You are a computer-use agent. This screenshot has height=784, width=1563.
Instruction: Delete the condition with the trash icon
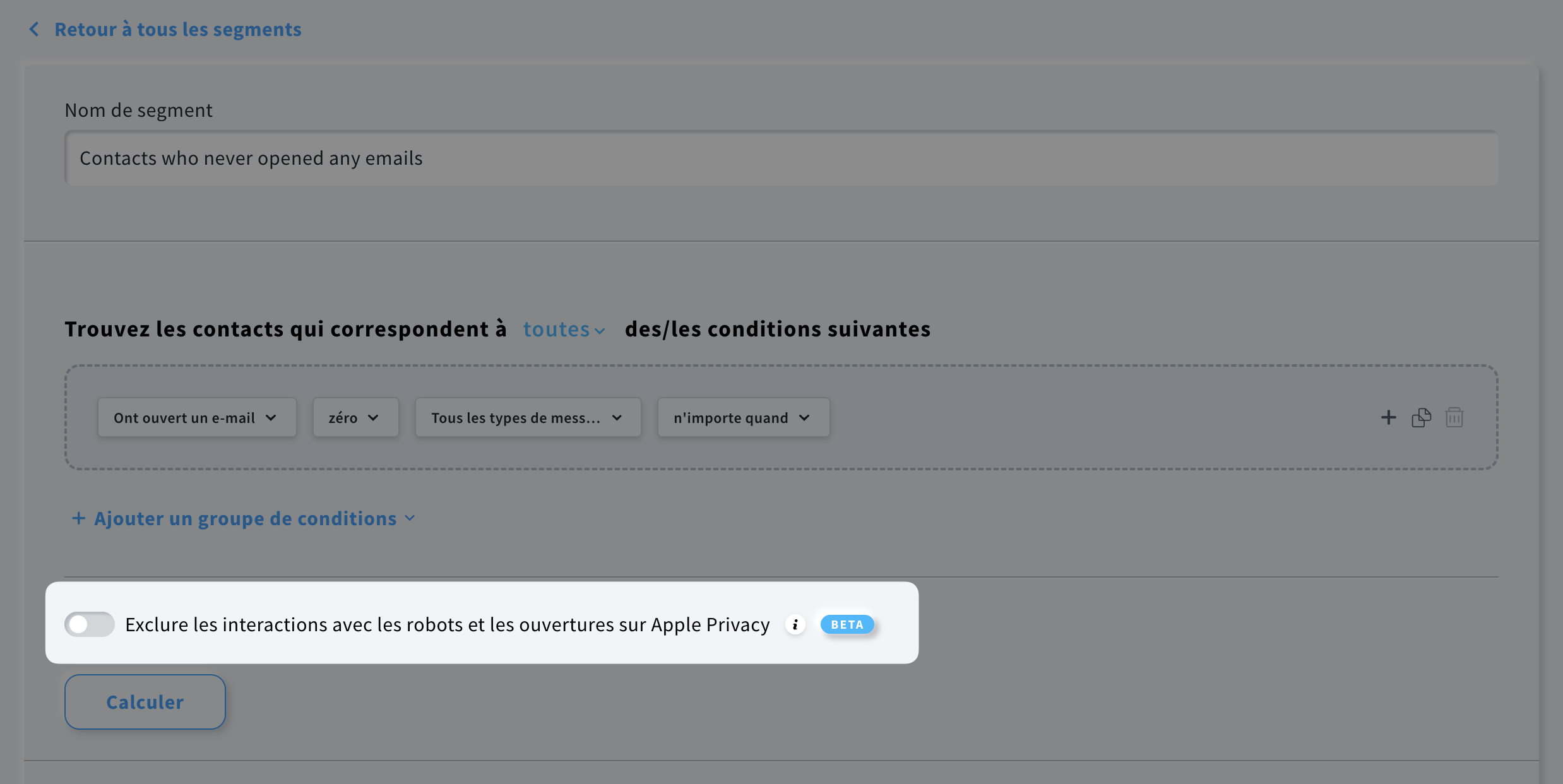click(x=1454, y=417)
